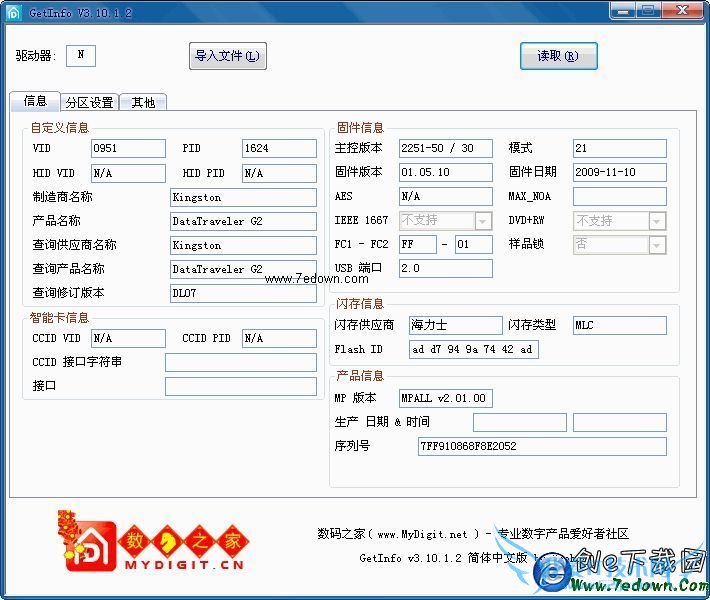Open the 分区设置 tab
The height and width of the screenshot is (600, 710).
(x=89, y=102)
